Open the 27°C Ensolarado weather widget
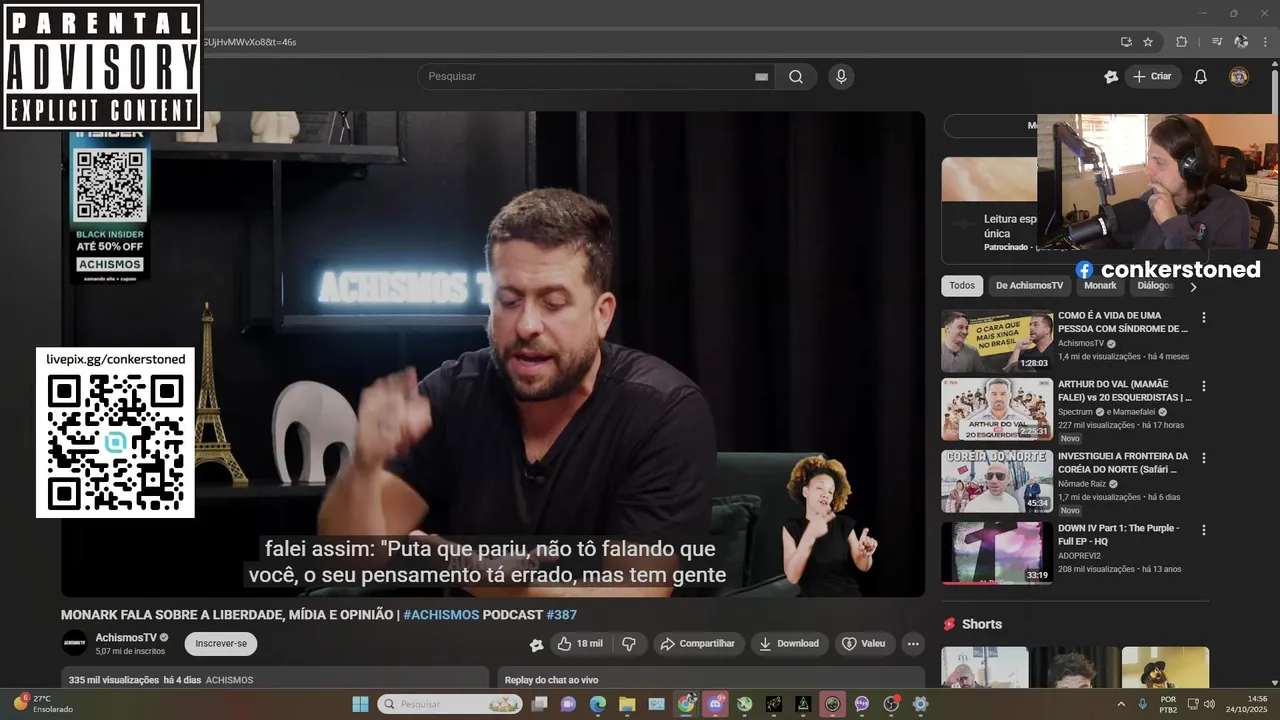This screenshot has width=1280, height=720. click(x=44, y=704)
